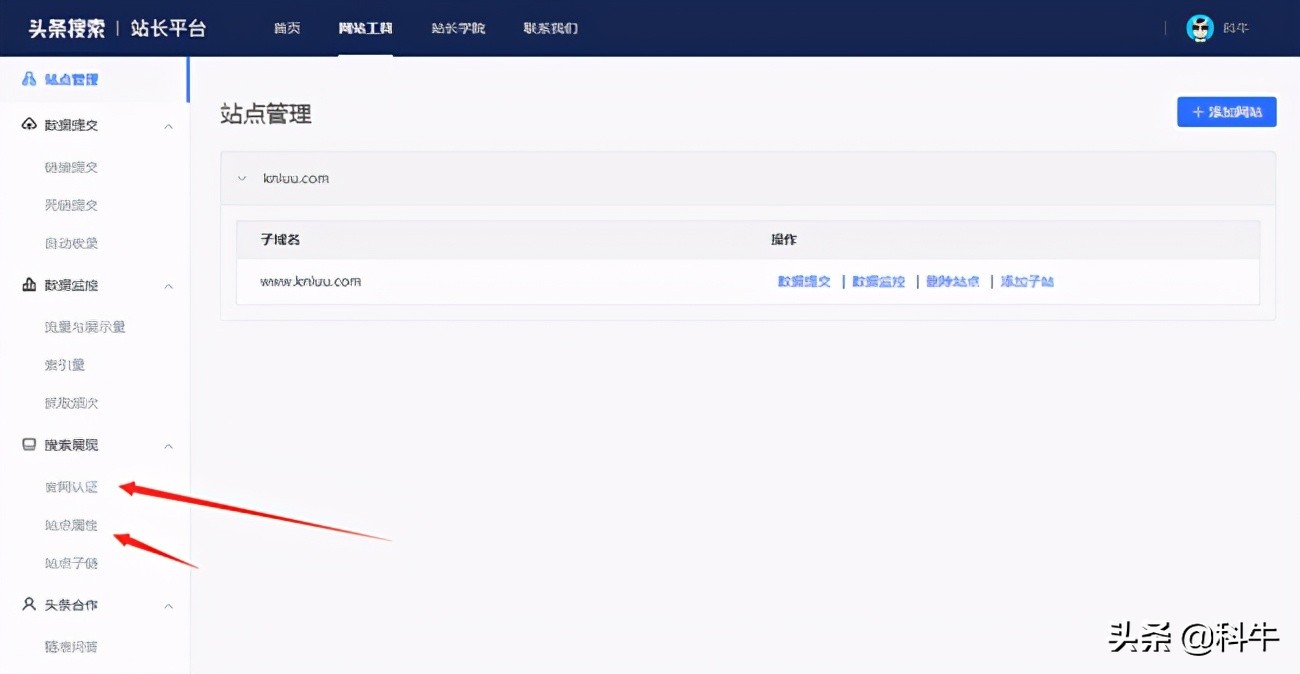Collapse the 搜索展现 sidebar section

pos(168,444)
